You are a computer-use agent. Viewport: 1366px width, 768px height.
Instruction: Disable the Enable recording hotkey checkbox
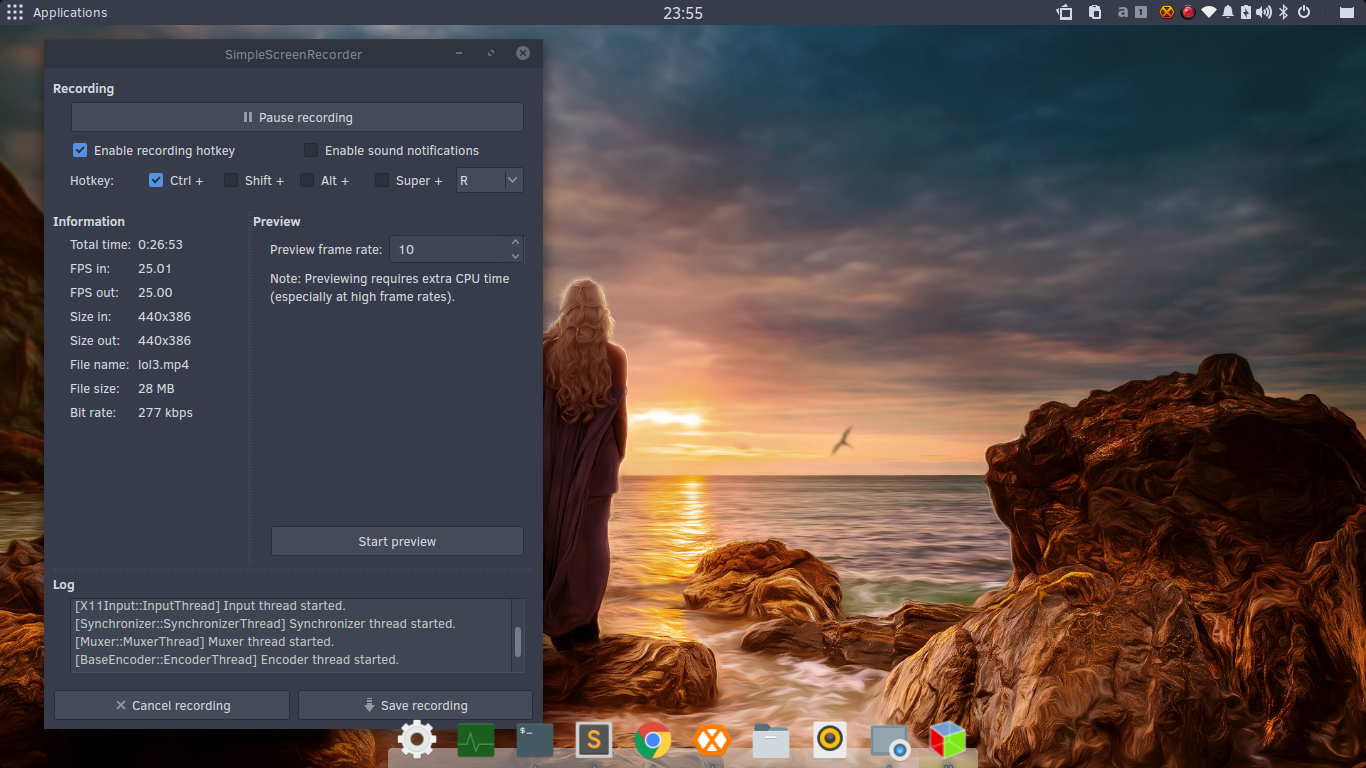[x=80, y=150]
